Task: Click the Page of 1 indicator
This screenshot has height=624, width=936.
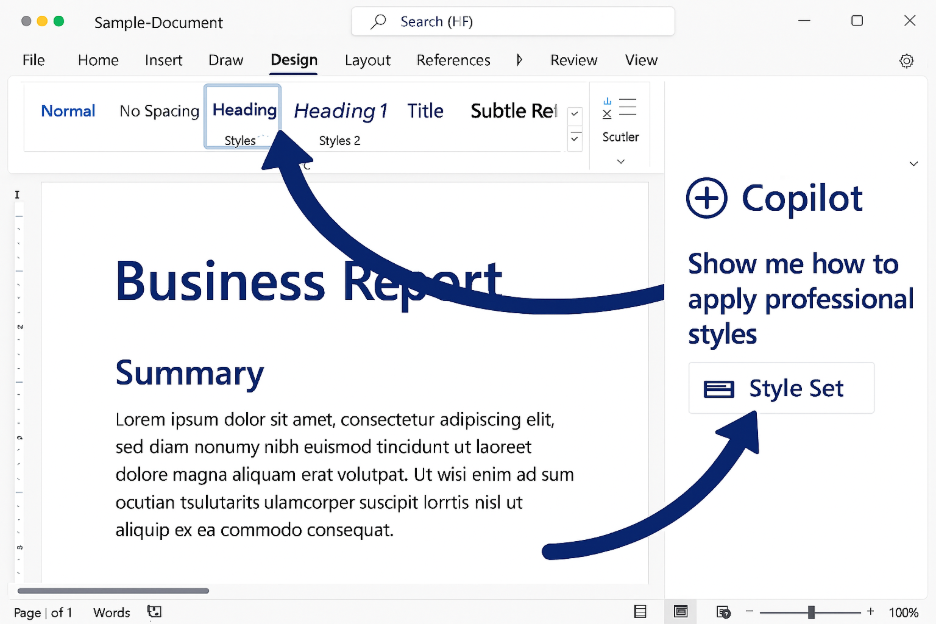Action: point(43,613)
